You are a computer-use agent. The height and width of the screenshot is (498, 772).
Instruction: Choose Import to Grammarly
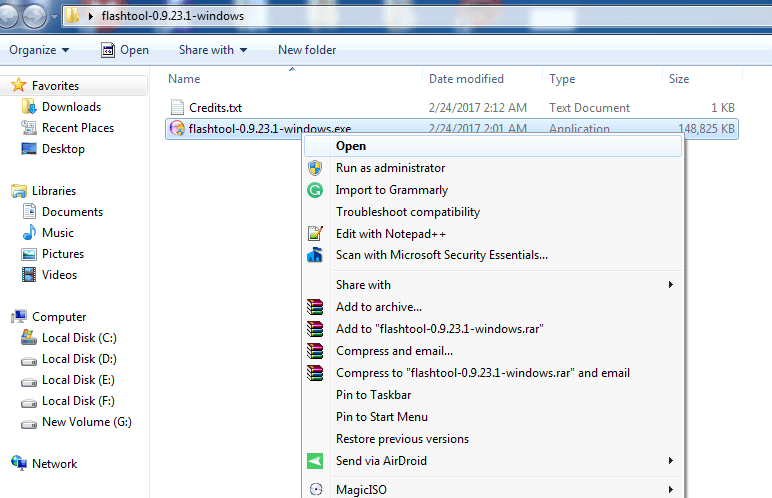tap(493, 190)
